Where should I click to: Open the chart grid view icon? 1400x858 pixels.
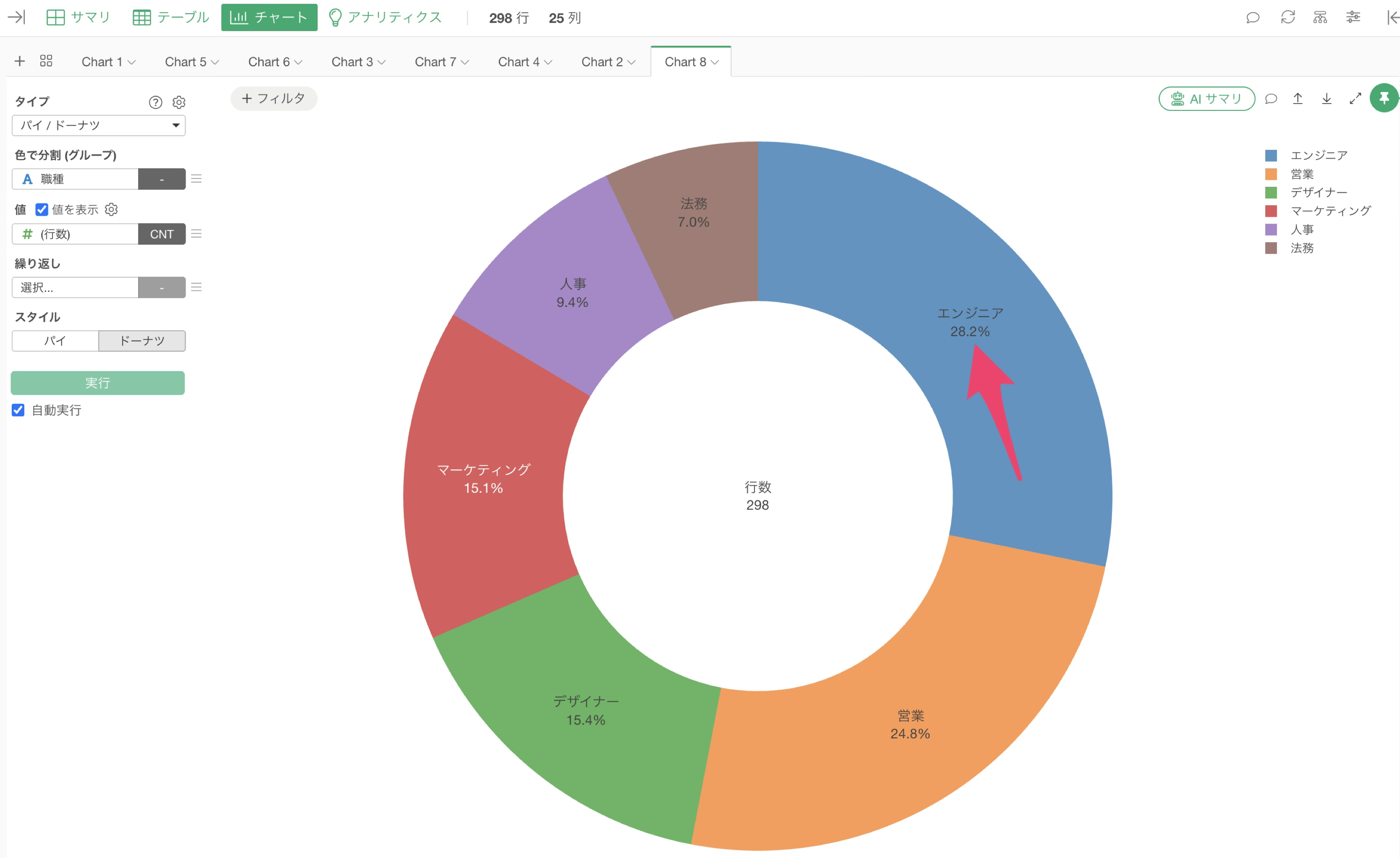pos(46,61)
